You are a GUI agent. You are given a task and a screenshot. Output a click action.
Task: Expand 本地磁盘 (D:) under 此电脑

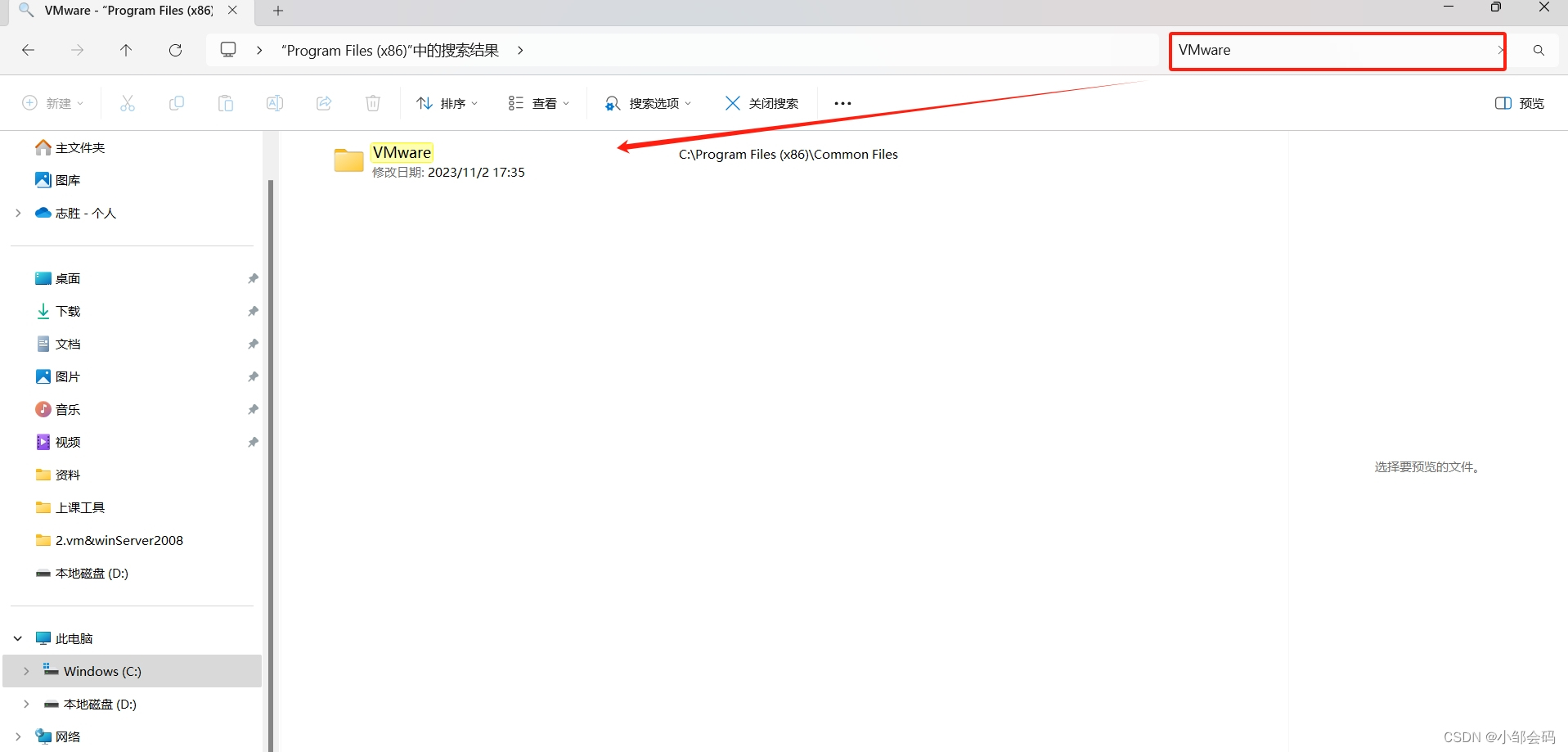(26, 704)
